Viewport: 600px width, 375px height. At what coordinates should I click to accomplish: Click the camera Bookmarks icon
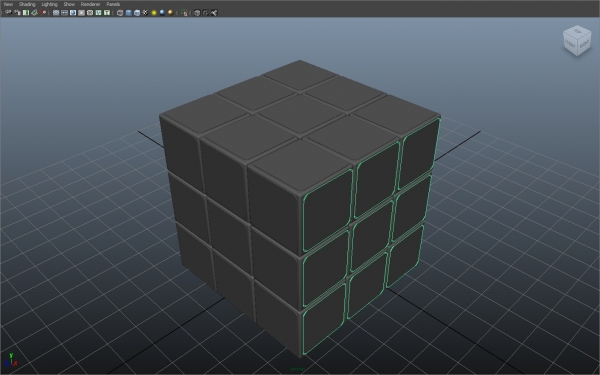[26, 13]
